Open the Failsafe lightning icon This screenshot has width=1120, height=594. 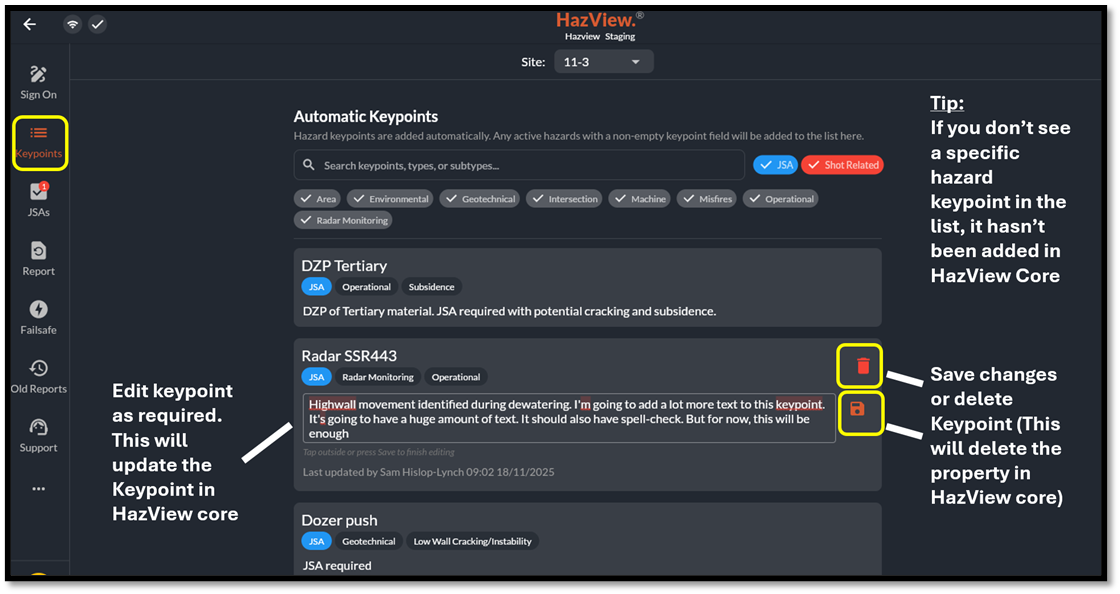tap(39, 316)
